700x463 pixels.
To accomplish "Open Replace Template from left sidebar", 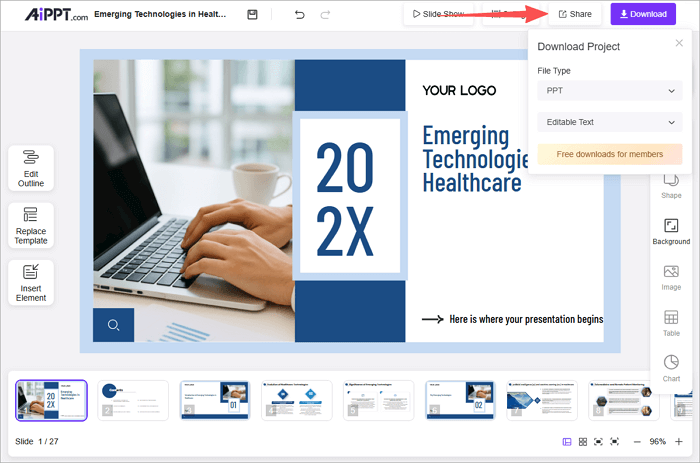I will click(x=31, y=226).
